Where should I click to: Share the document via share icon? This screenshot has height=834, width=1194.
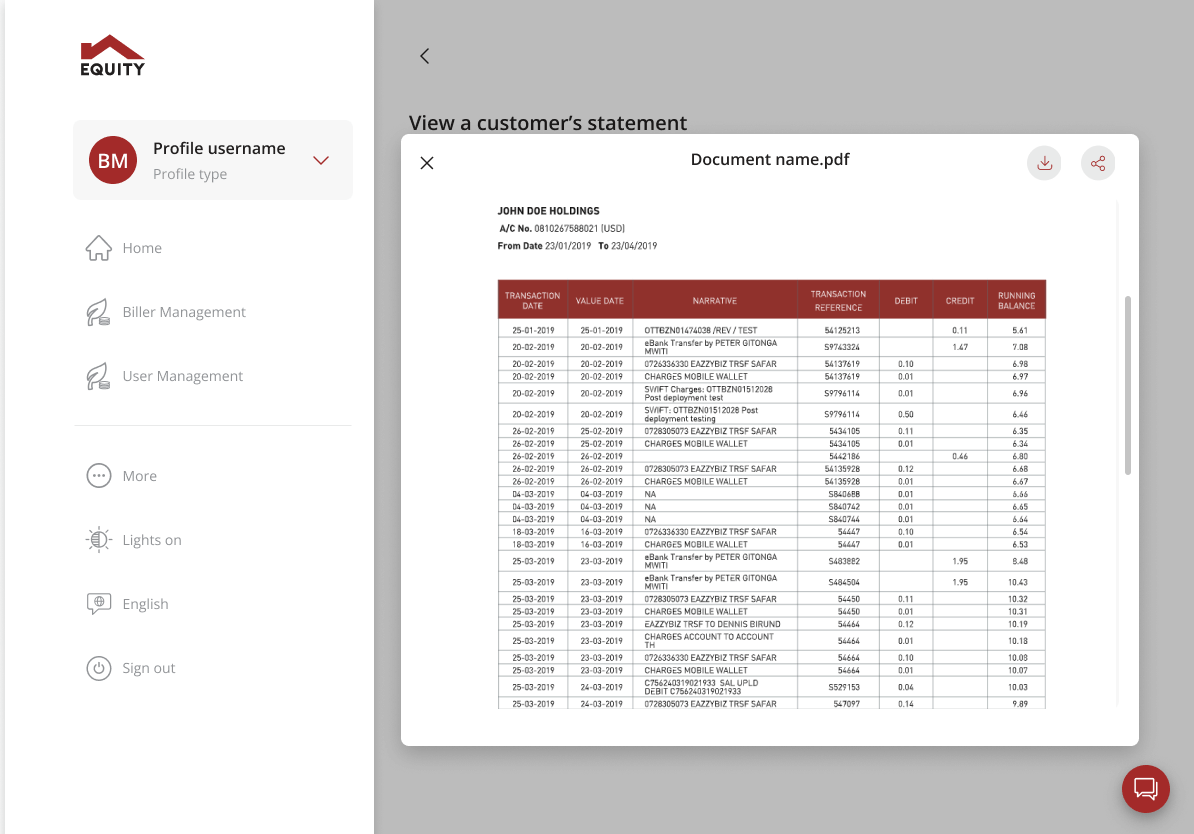click(1097, 163)
